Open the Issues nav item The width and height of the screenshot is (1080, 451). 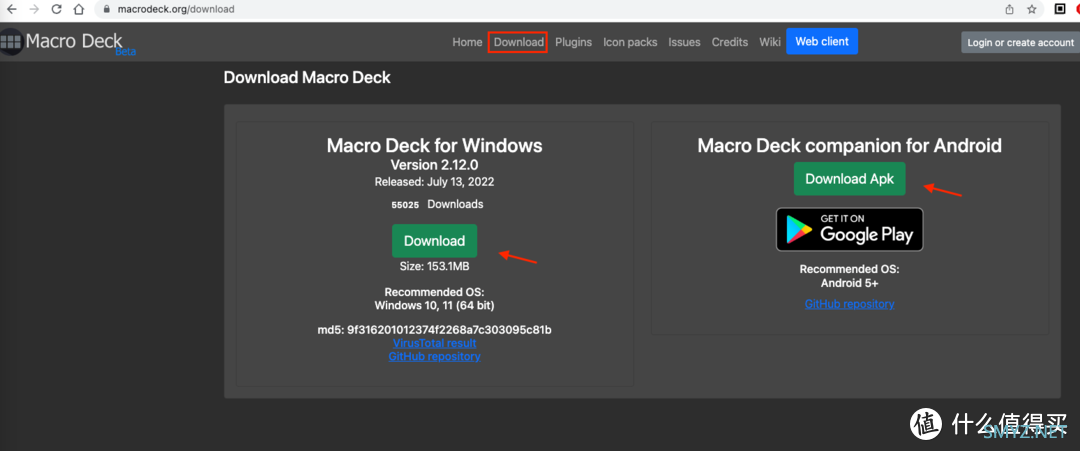(684, 42)
